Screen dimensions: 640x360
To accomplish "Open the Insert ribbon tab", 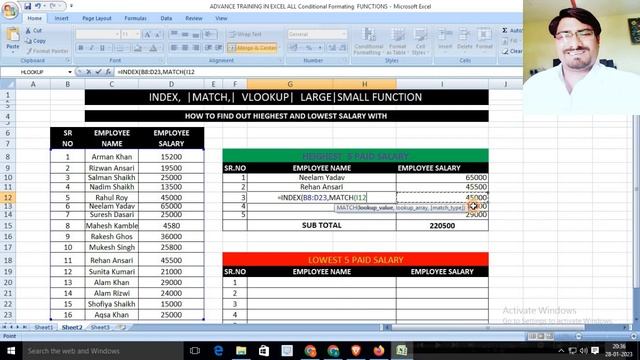I will 62,18.
